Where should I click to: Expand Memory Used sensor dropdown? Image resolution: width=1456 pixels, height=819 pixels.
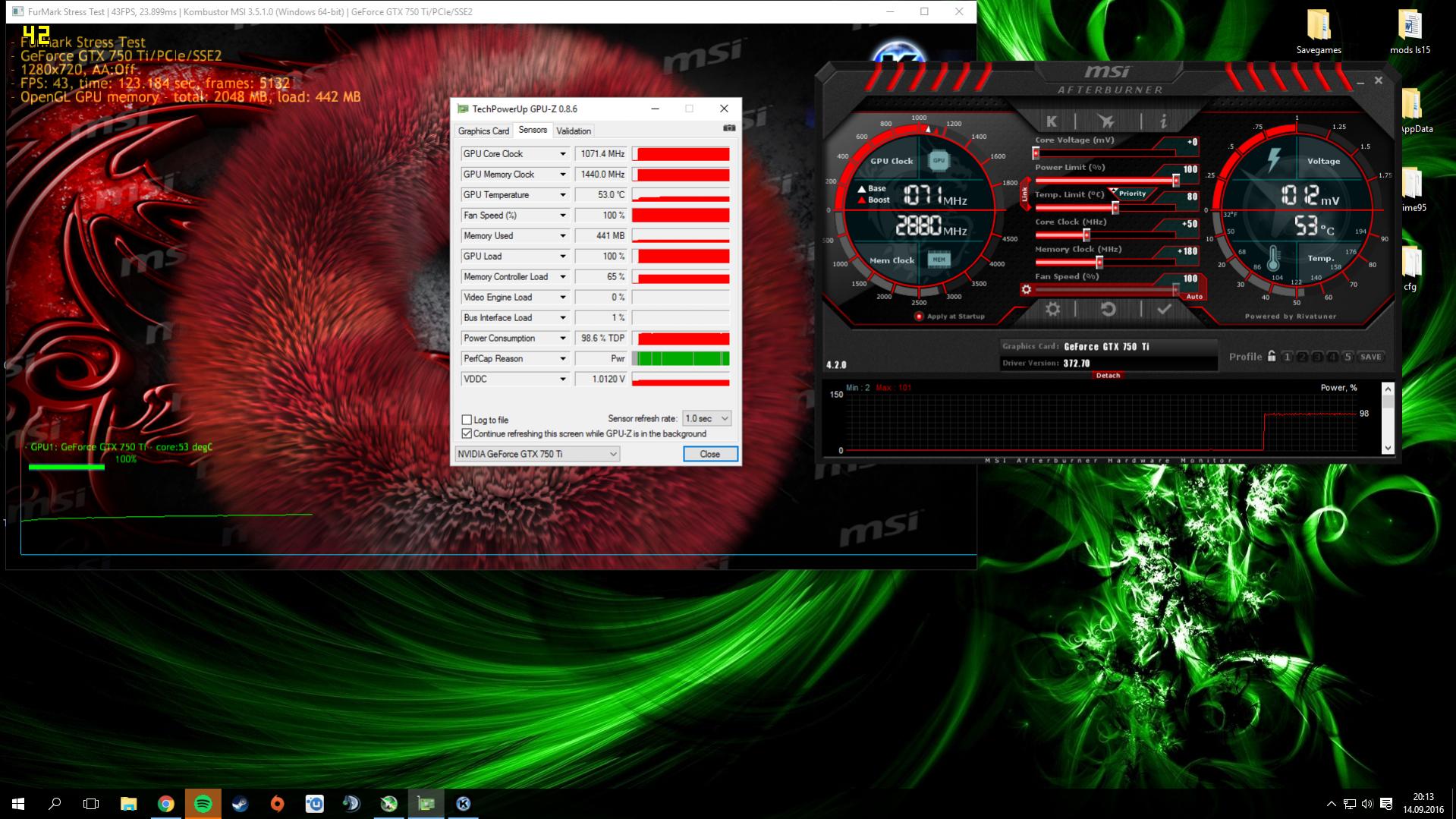(562, 236)
